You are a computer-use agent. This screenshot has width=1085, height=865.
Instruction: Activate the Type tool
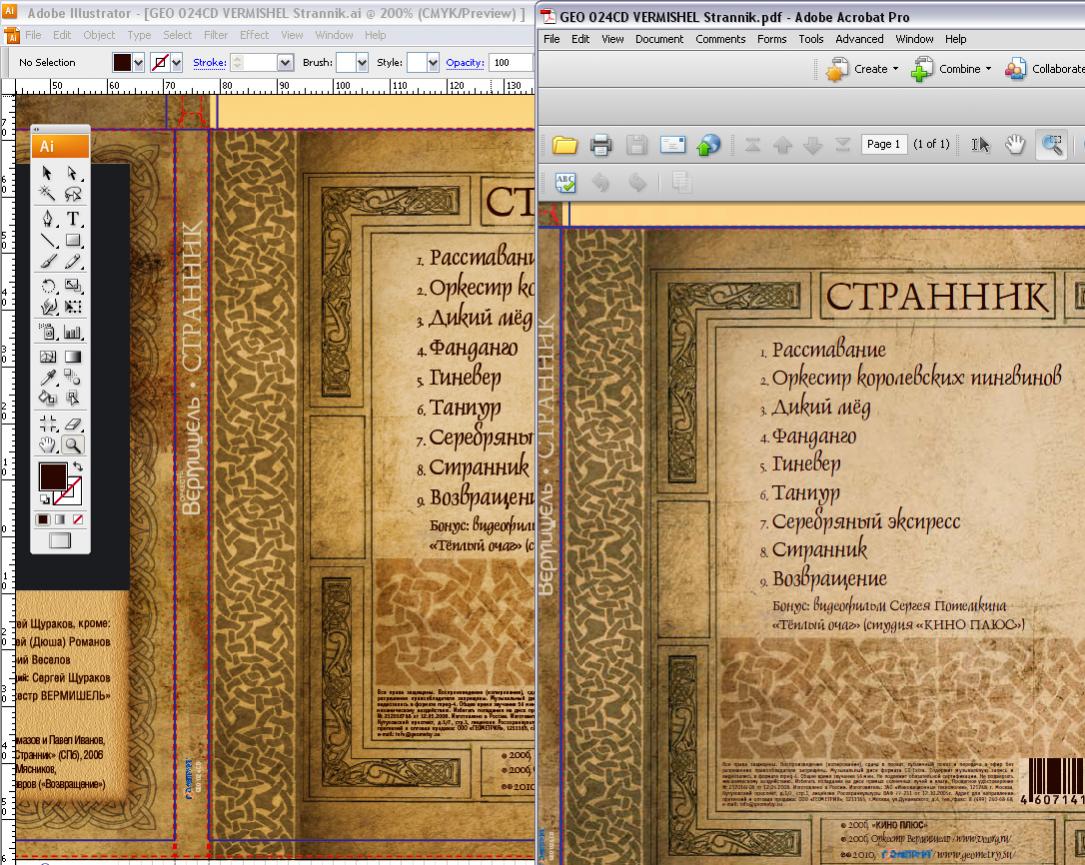coord(72,219)
